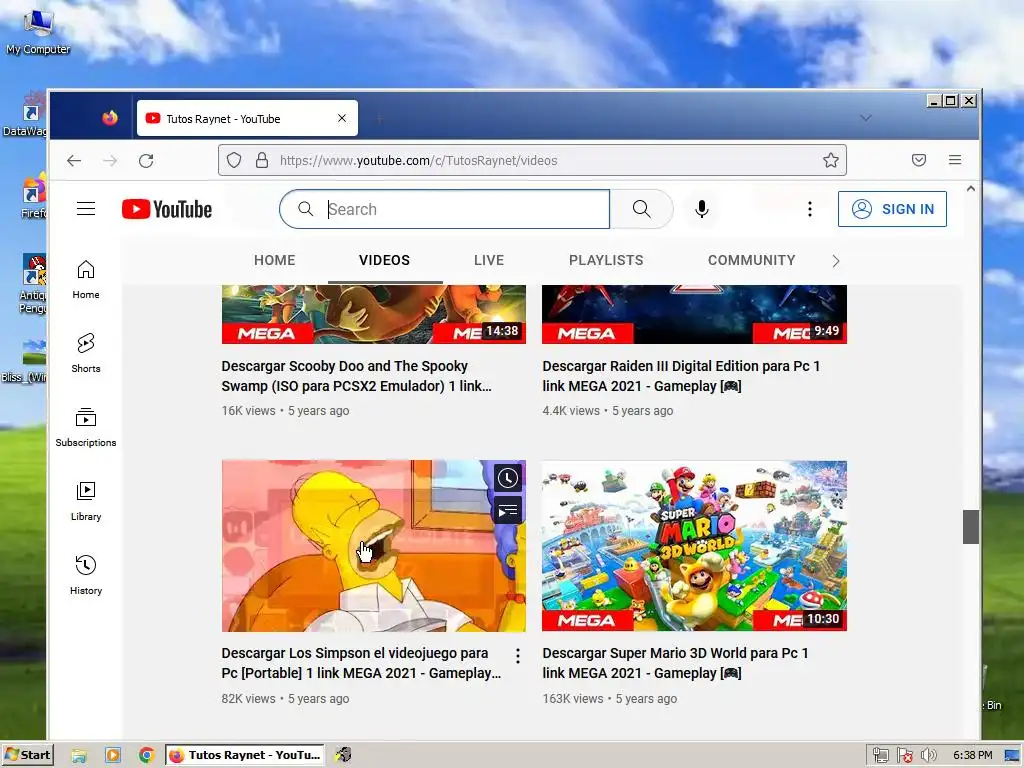
Task: Click the search magnifier button
Action: [x=641, y=209]
